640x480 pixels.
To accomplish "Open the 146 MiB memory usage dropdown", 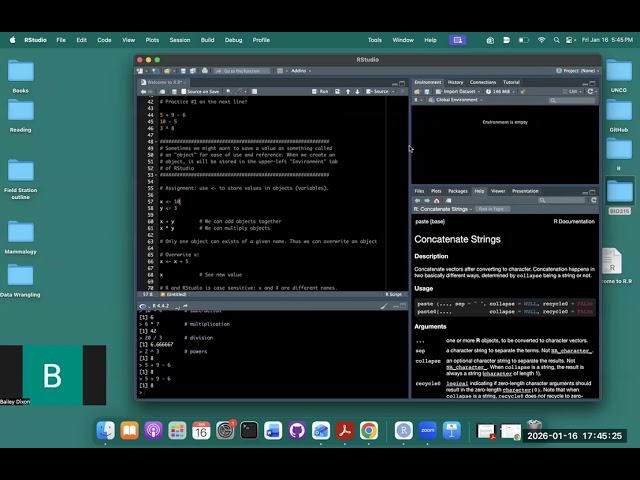I will pos(500,91).
